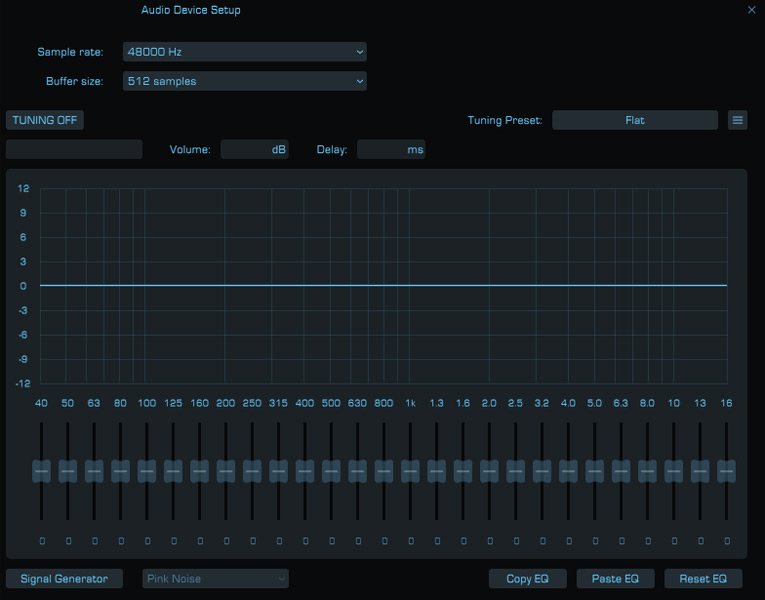Viewport: 765px width, 600px height.
Task: Click the 1k band slider handle
Action: tap(410, 470)
